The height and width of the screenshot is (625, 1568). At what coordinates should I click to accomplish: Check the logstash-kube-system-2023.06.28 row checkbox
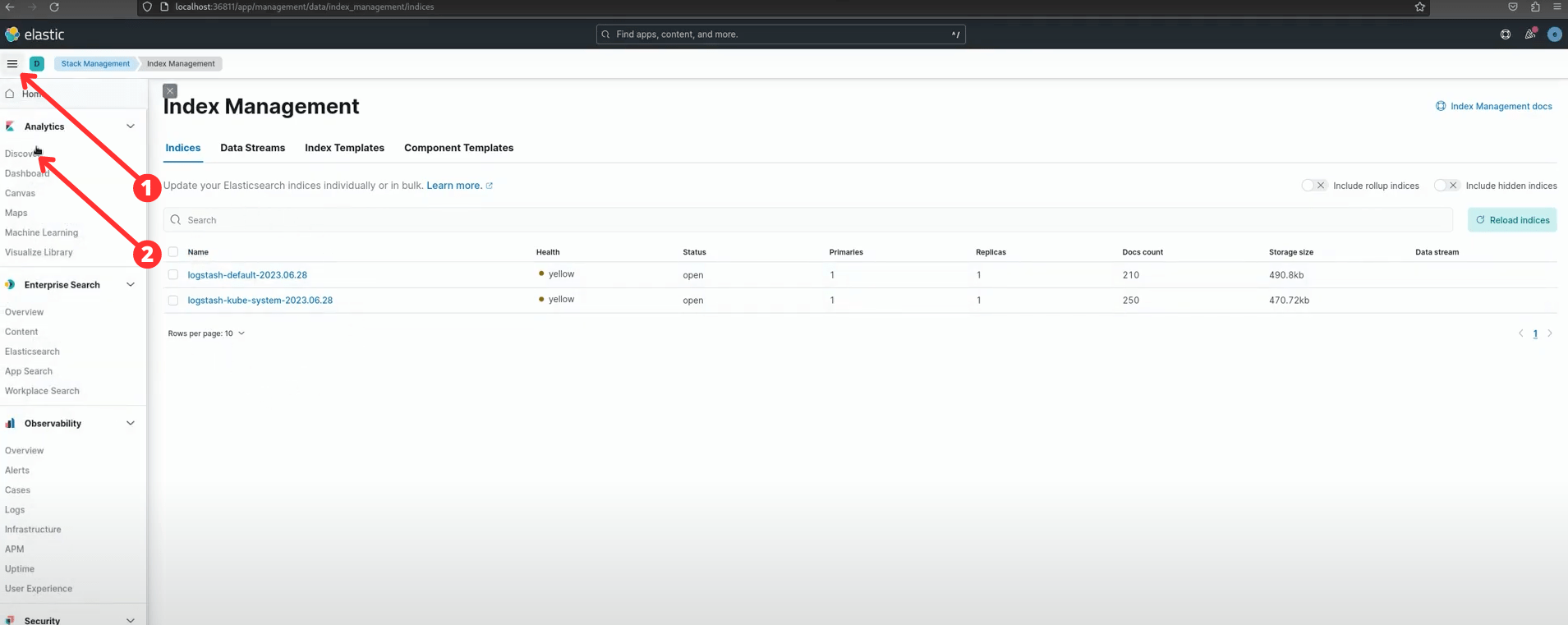coord(173,301)
